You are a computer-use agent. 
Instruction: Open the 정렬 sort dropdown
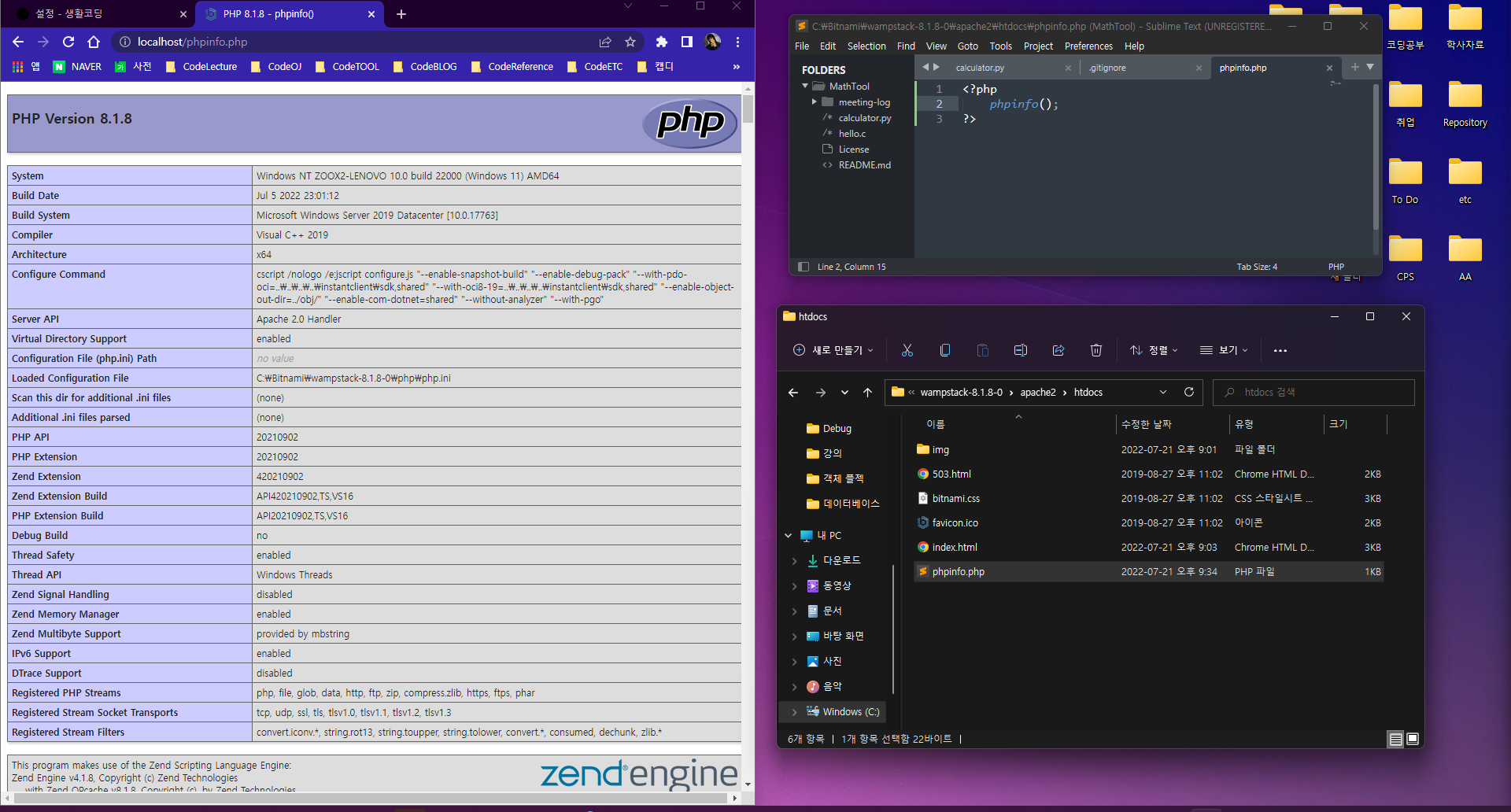click(x=1154, y=350)
